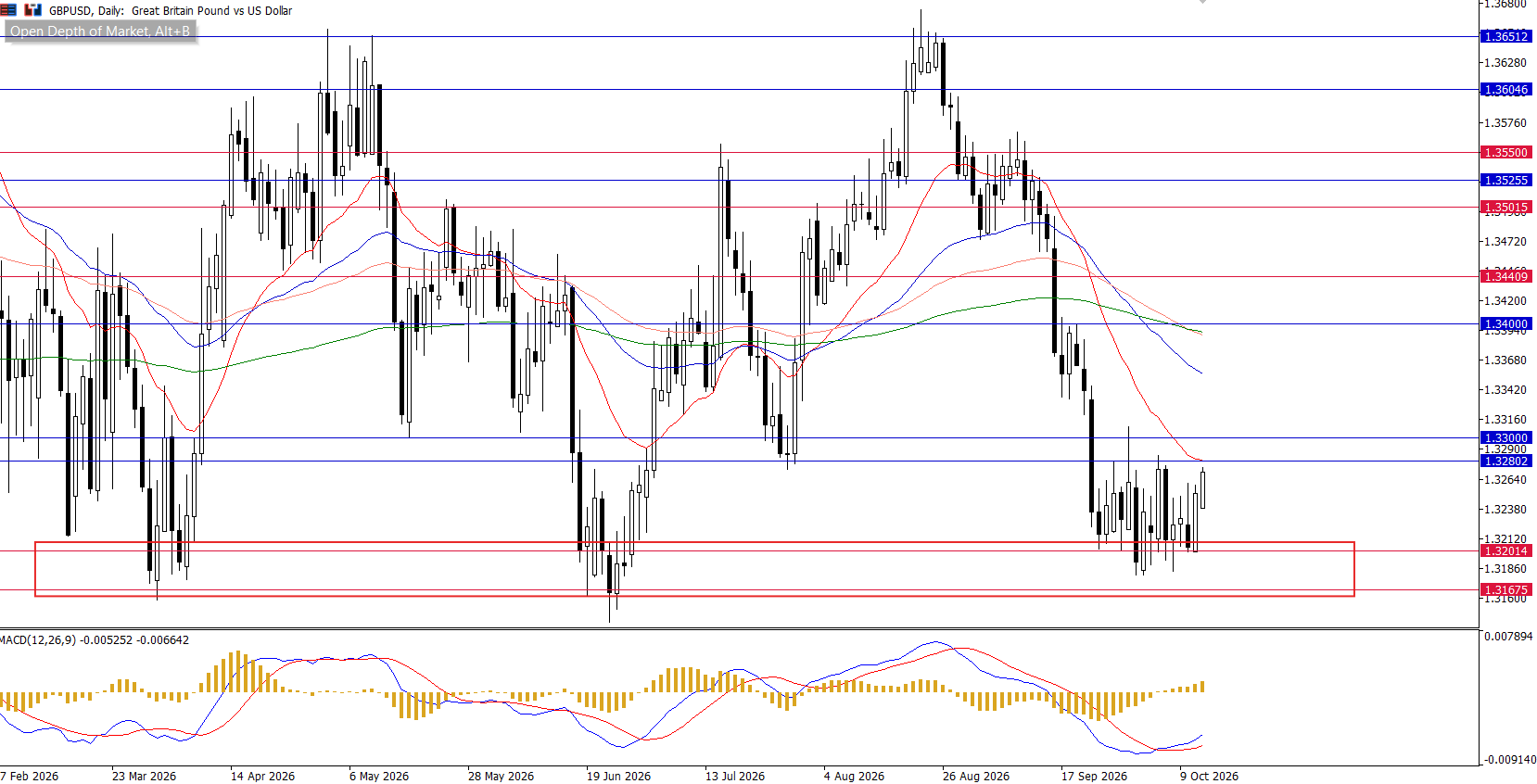This screenshot has width=1537, height=784.
Task: Click the 1.35760 price scale value
Action: [1505, 122]
